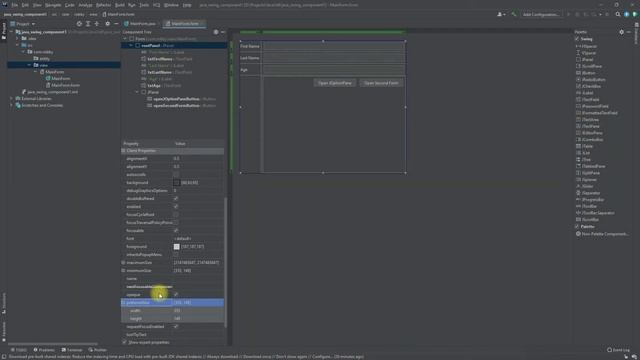The image size is (640, 360).
Task: Click the First Name text field
Action: [x=334, y=46]
